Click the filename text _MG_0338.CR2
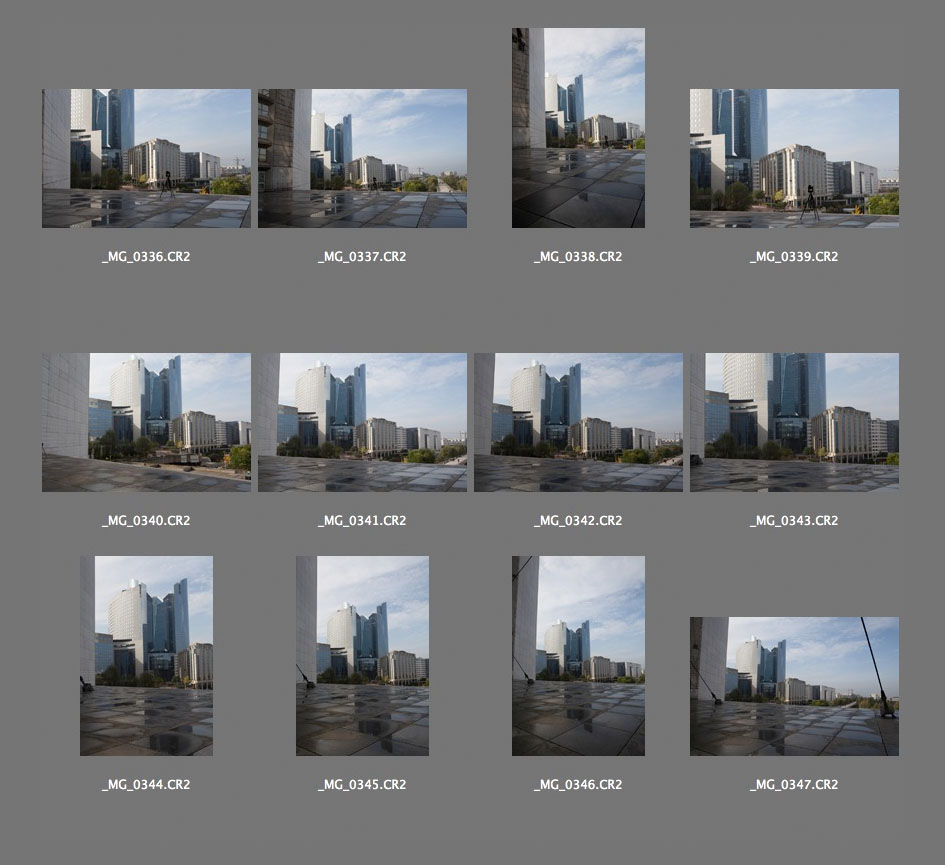Viewport: 945px width, 865px height. (578, 257)
